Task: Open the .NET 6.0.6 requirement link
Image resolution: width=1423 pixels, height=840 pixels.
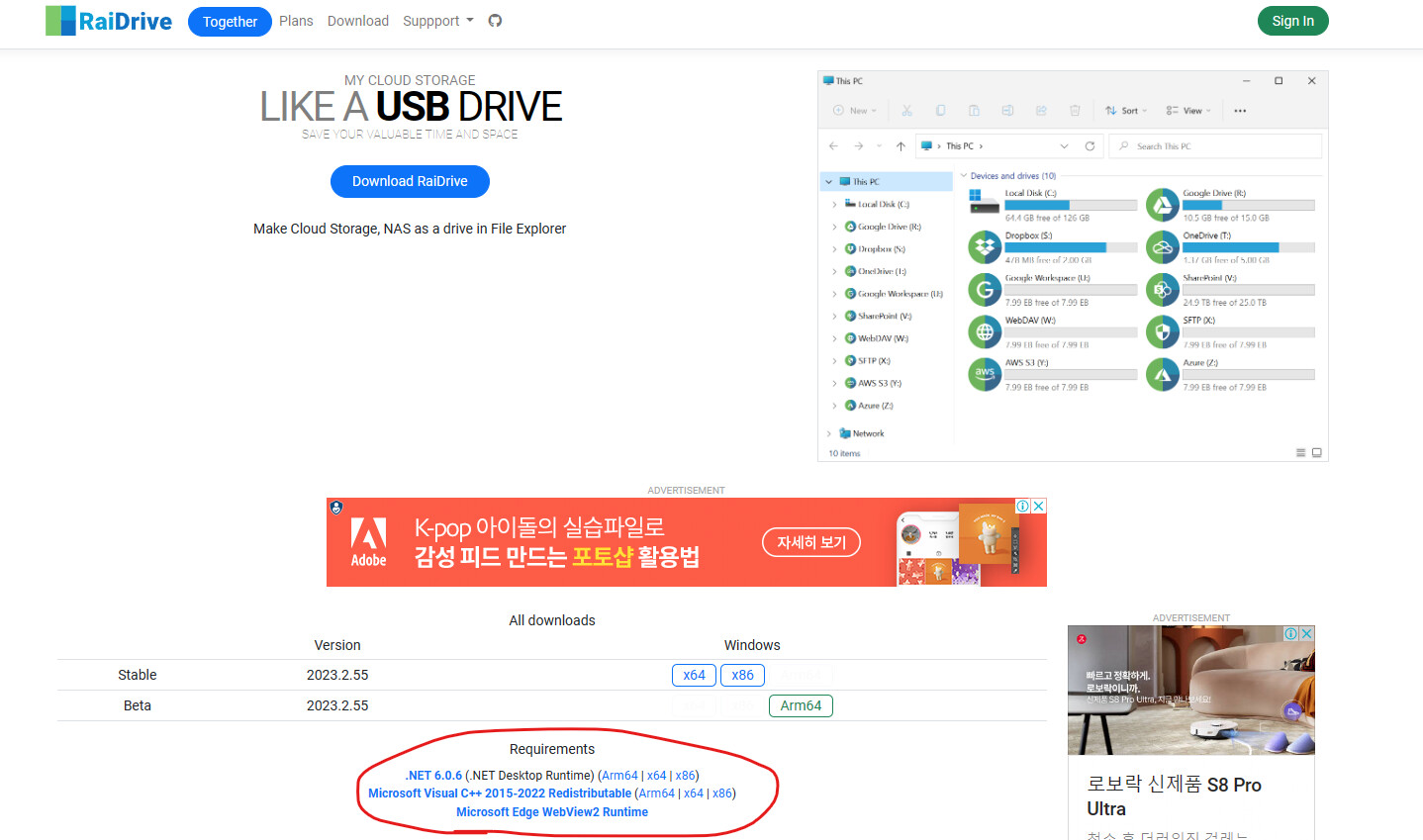Action: 433,776
